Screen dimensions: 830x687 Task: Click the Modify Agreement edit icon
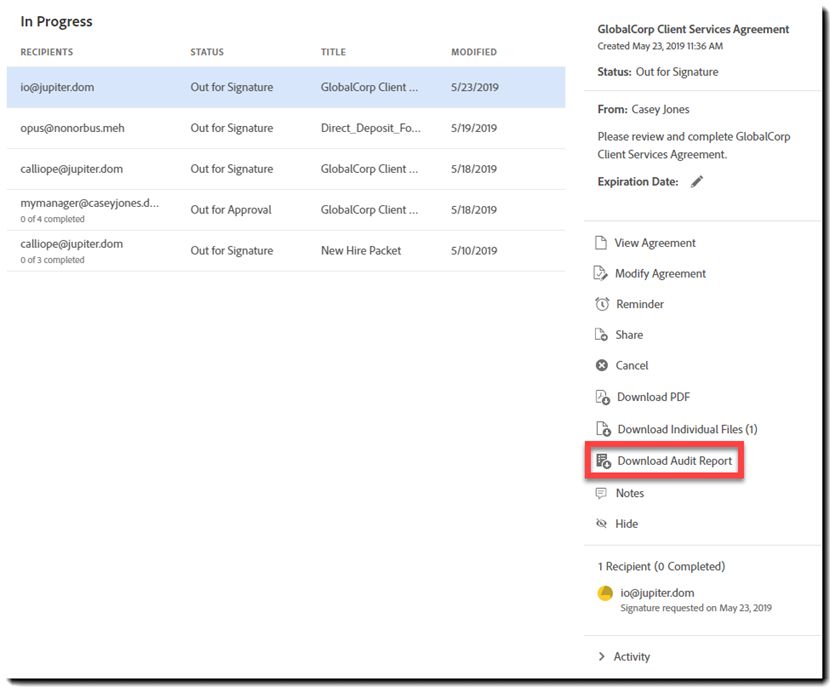pos(601,274)
